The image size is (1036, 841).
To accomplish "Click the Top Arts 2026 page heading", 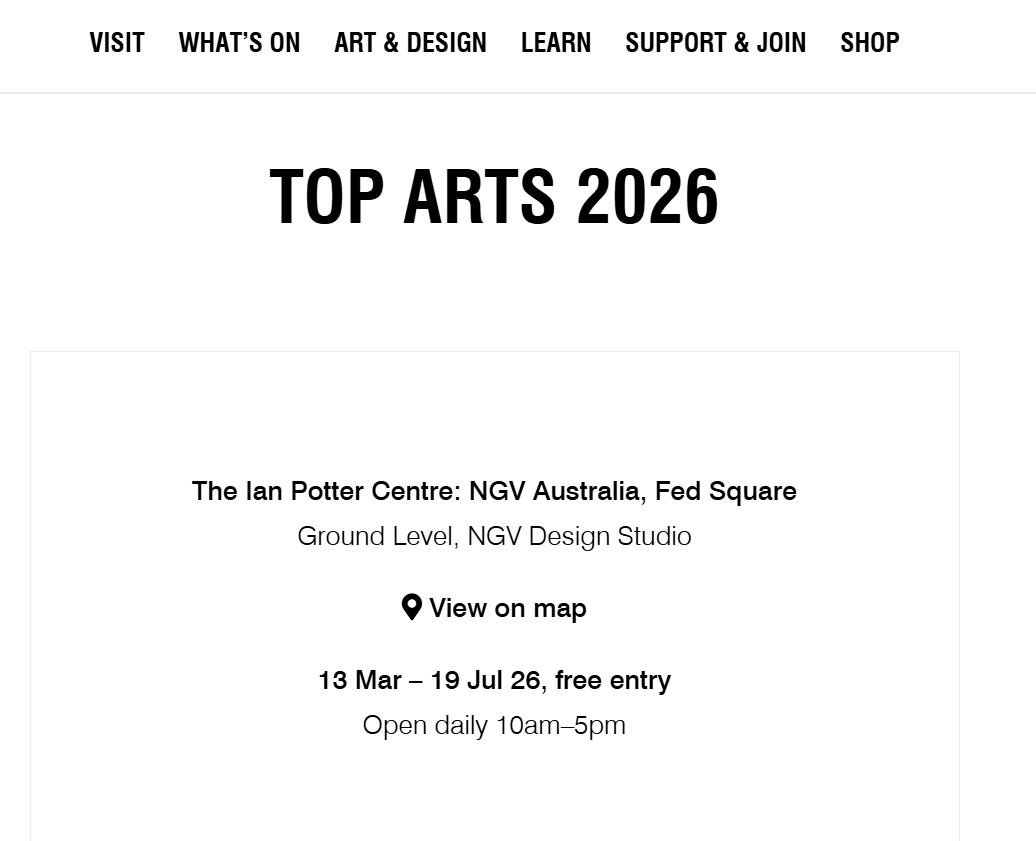I will click(494, 196).
